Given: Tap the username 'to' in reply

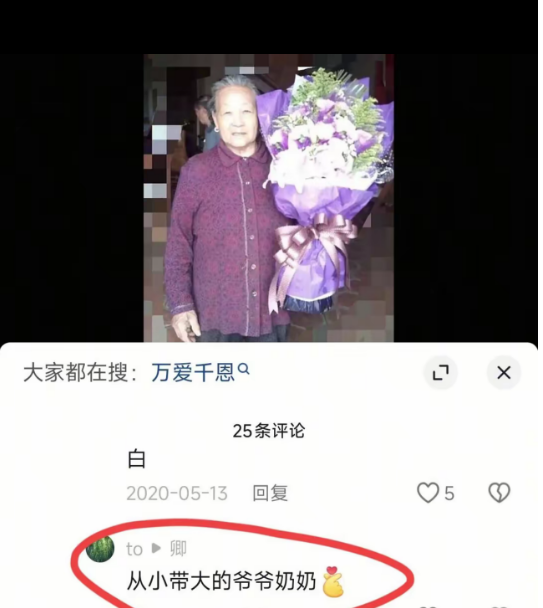Looking at the screenshot, I should click(134, 549).
